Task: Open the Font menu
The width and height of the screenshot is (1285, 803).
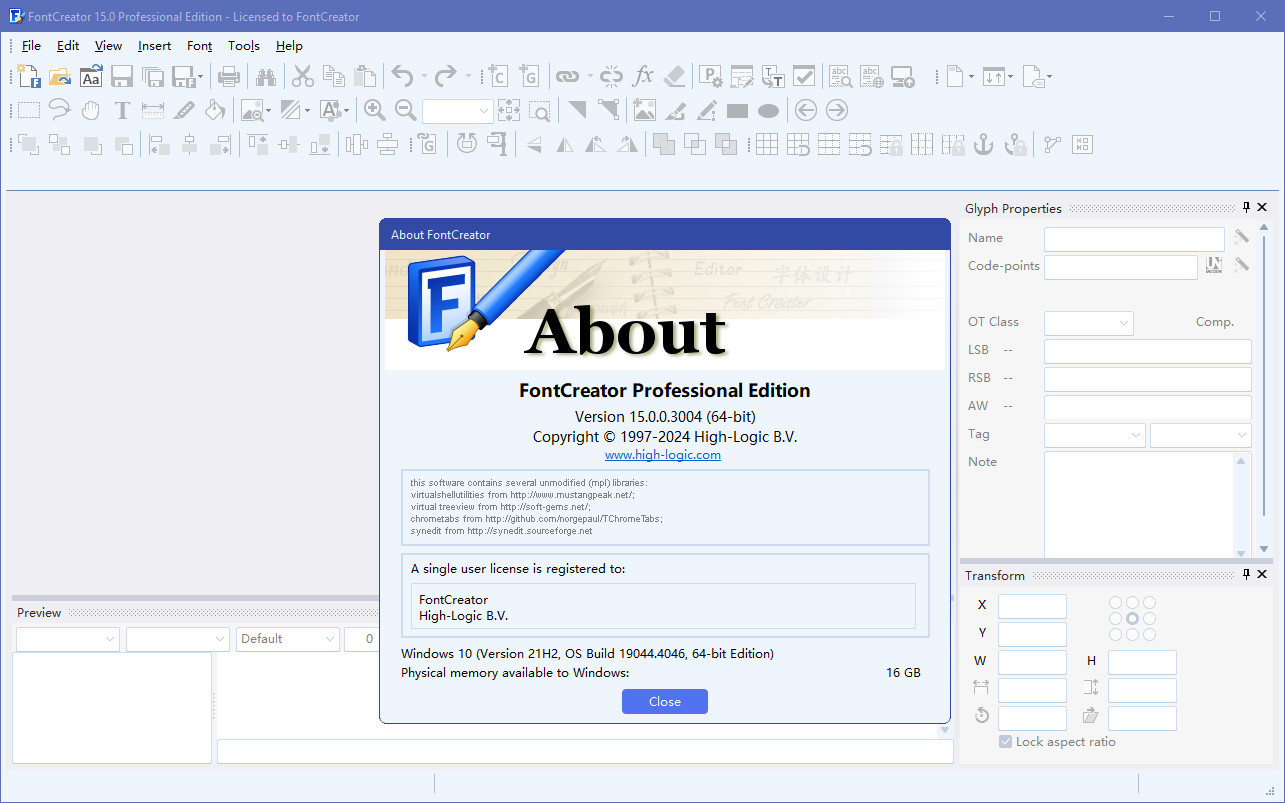Action: 199,46
